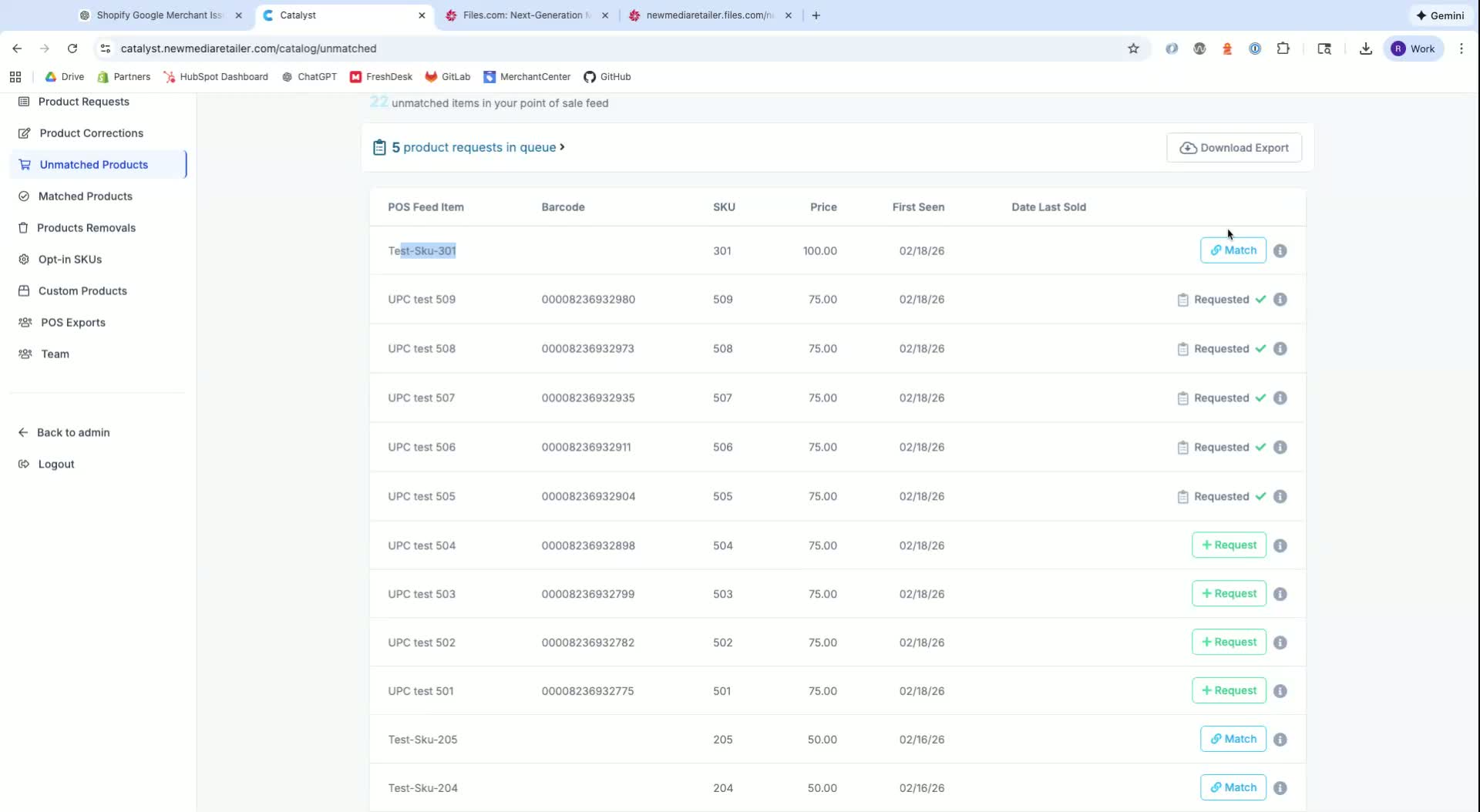This screenshot has width=1480, height=812.
Task: Log out of Catalyst
Action: [x=56, y=465]
